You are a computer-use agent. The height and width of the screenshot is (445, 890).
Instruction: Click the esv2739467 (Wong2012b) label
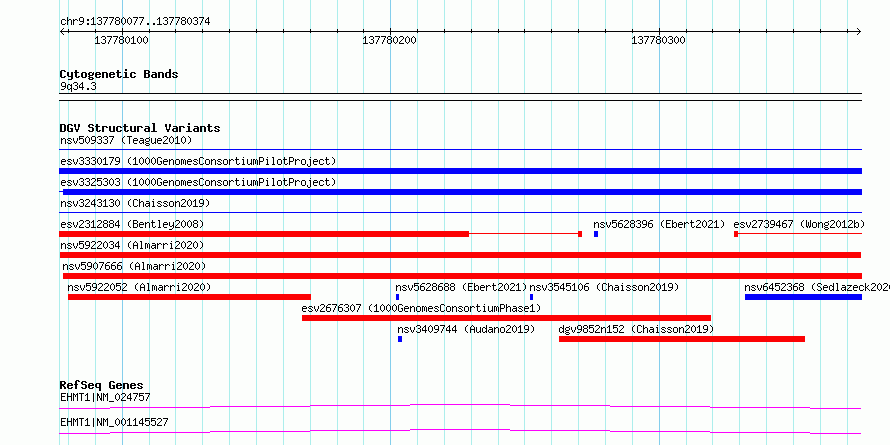799,224
